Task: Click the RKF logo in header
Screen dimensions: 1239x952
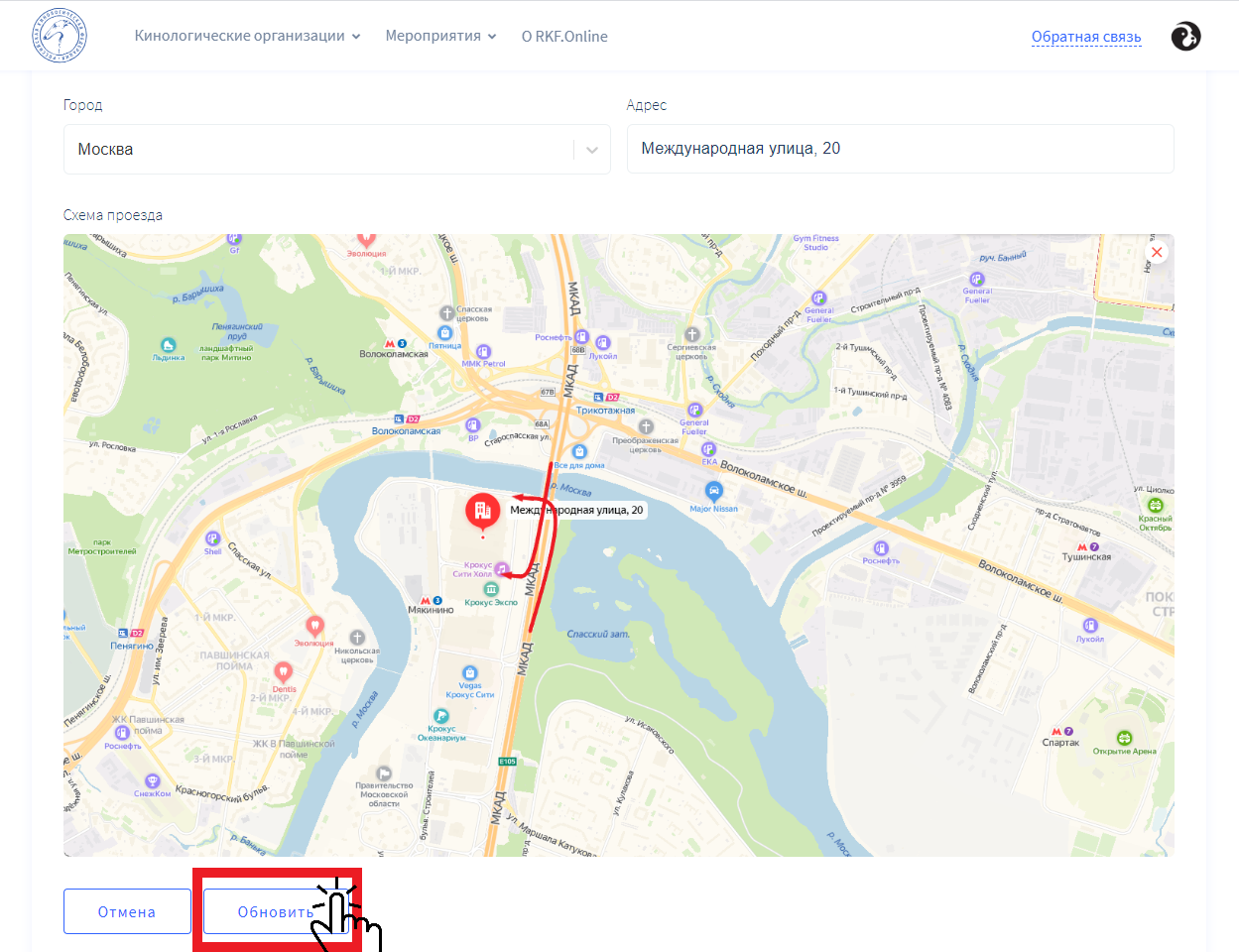Action: coord(60,37)
